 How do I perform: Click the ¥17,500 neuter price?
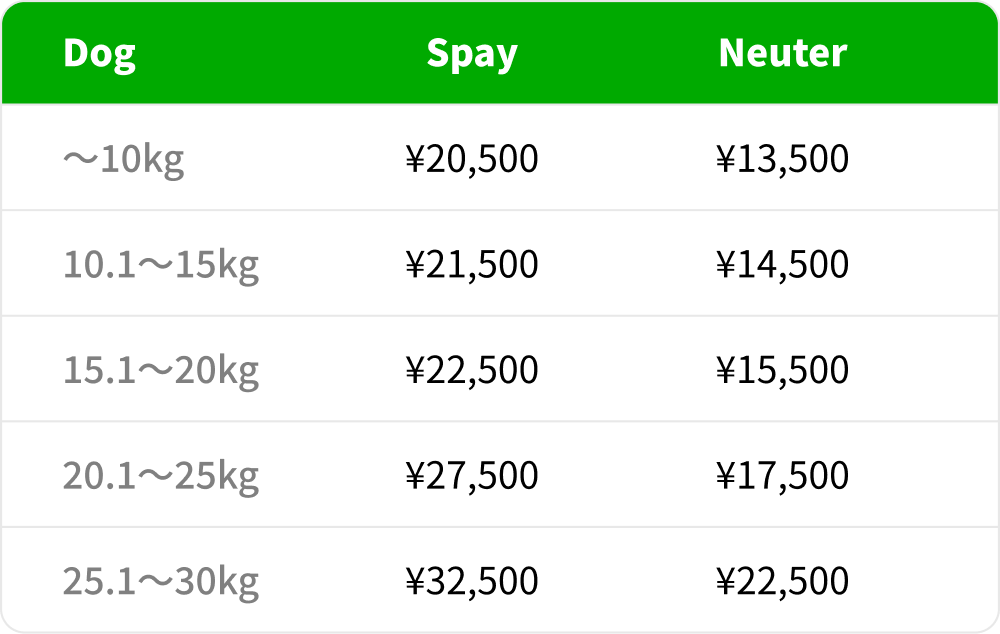[x=783, y=476]
